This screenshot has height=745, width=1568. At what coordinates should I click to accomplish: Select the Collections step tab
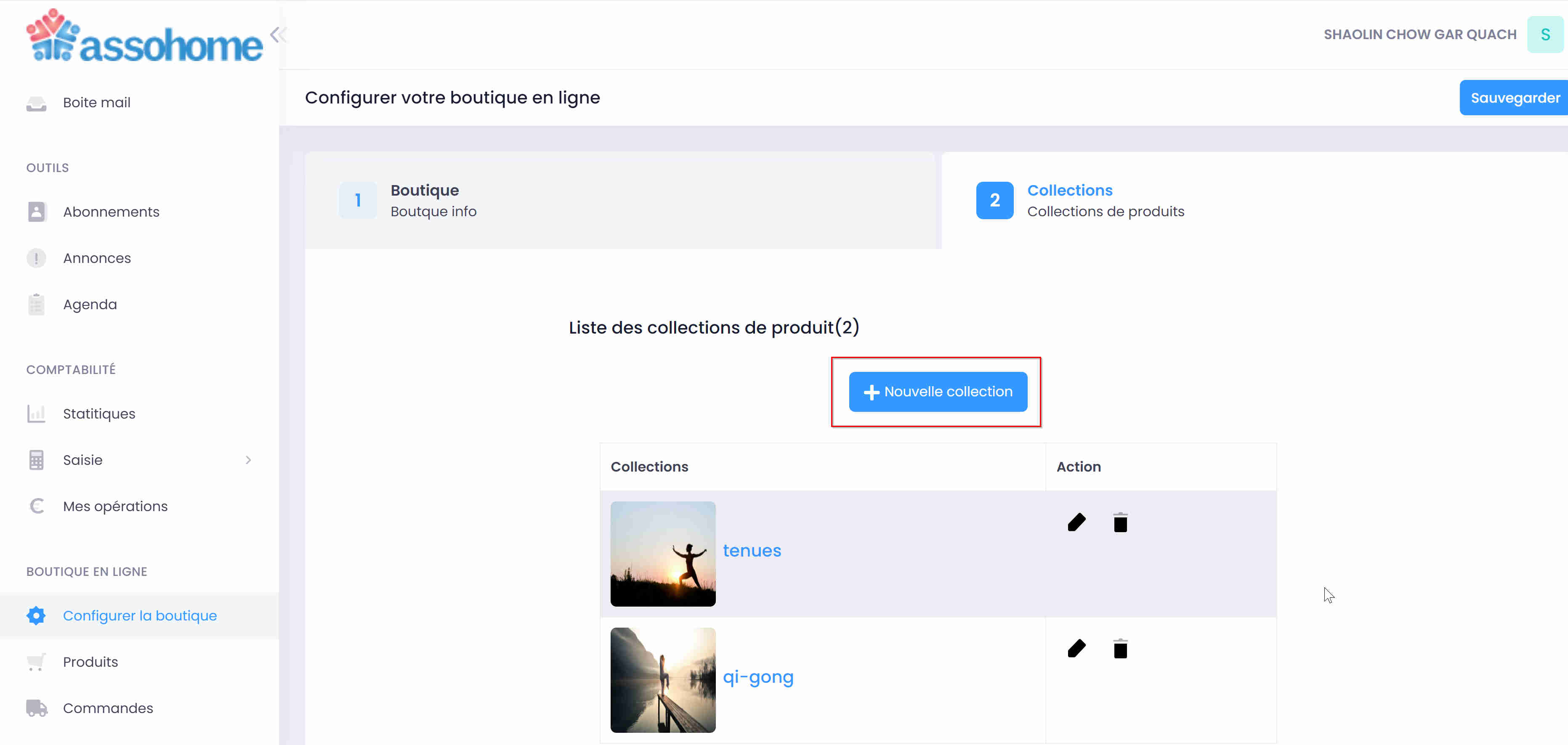click(1069, 200)
